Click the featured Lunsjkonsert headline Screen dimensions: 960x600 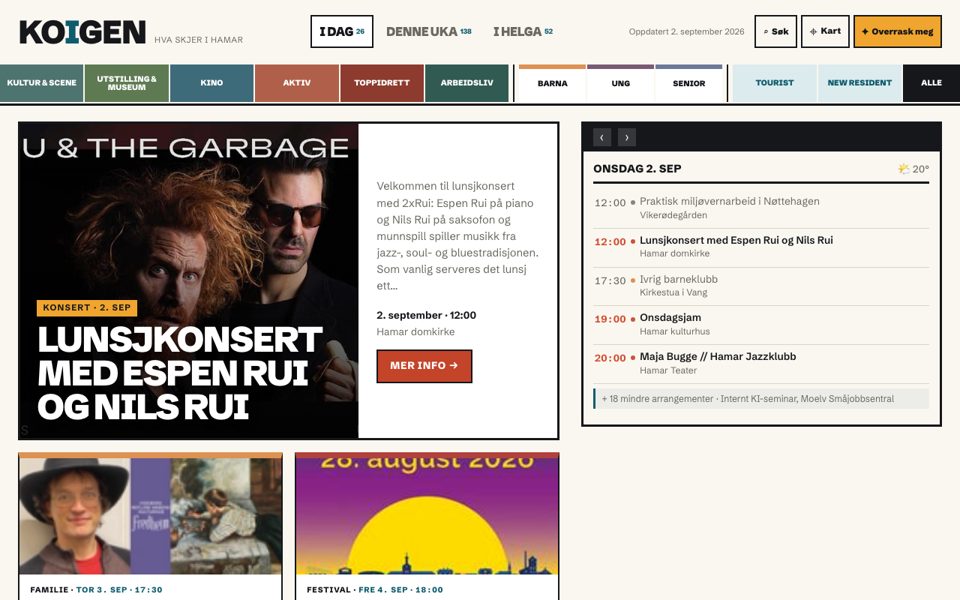179,373
